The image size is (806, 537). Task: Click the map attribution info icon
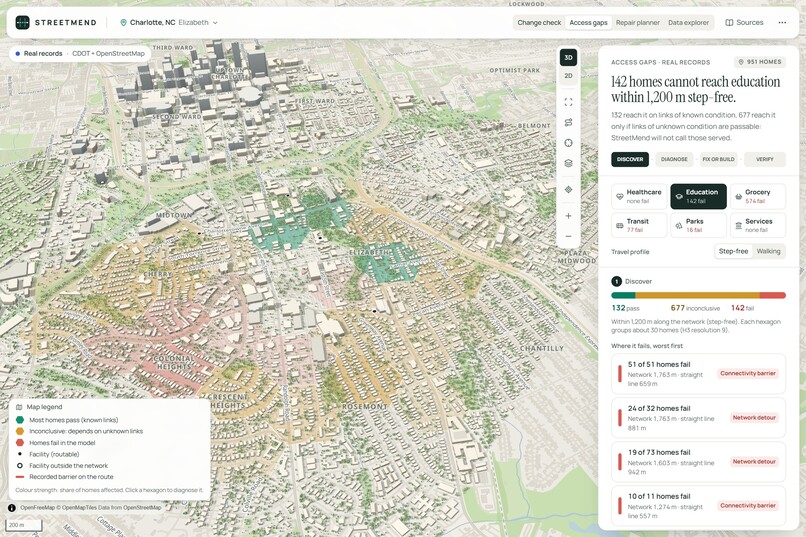(11, 508)
